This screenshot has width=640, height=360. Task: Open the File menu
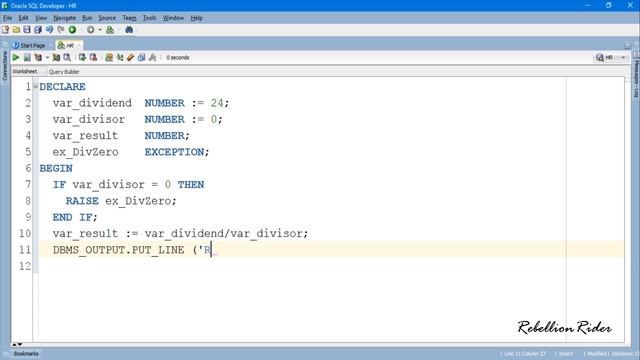point(8,18)
